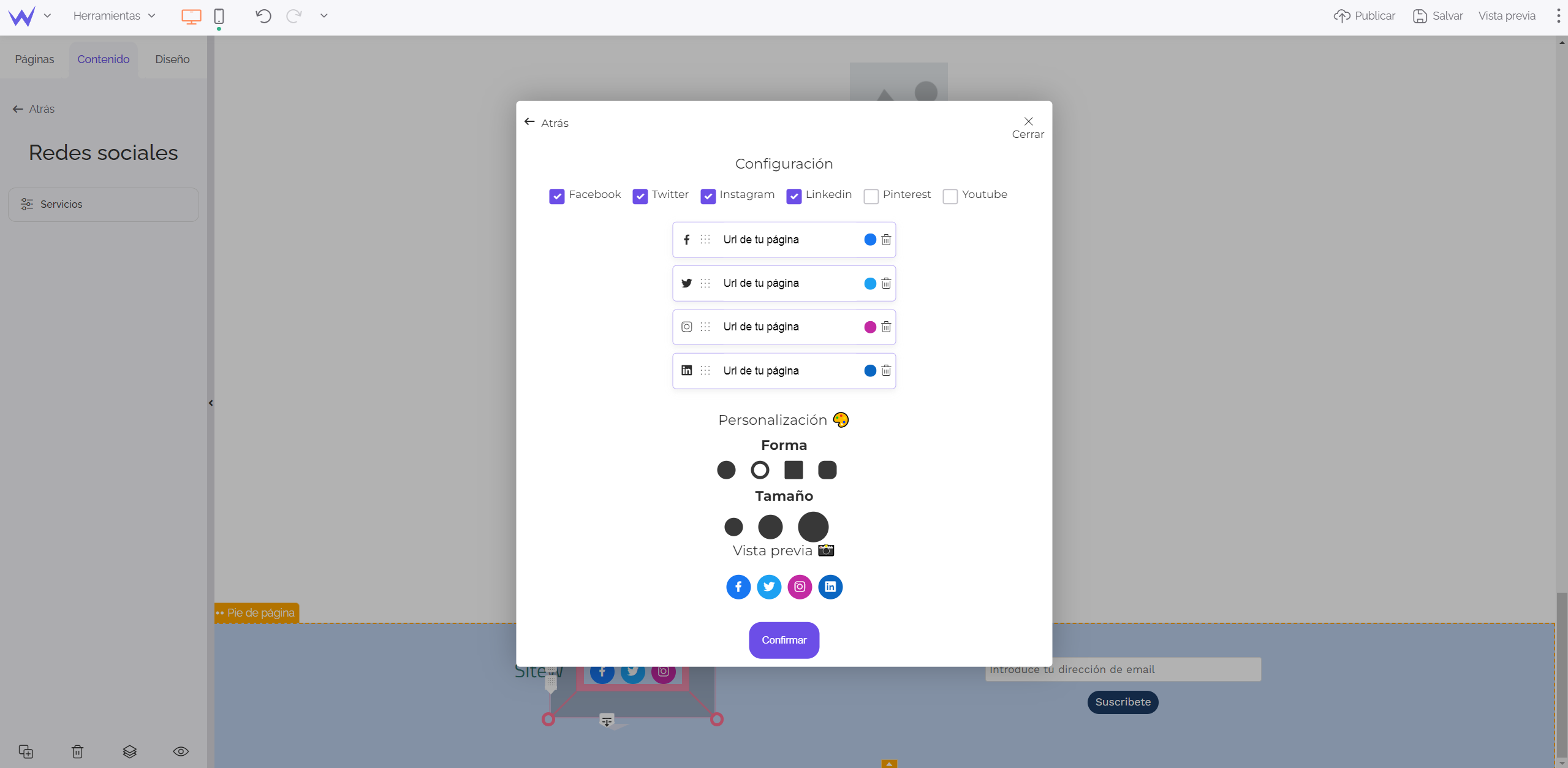Click the Facebook social icon in preview
Image resolution: width=1568 pixels, height=768 pixels.
pyautogui.click(x=737, y=587)
